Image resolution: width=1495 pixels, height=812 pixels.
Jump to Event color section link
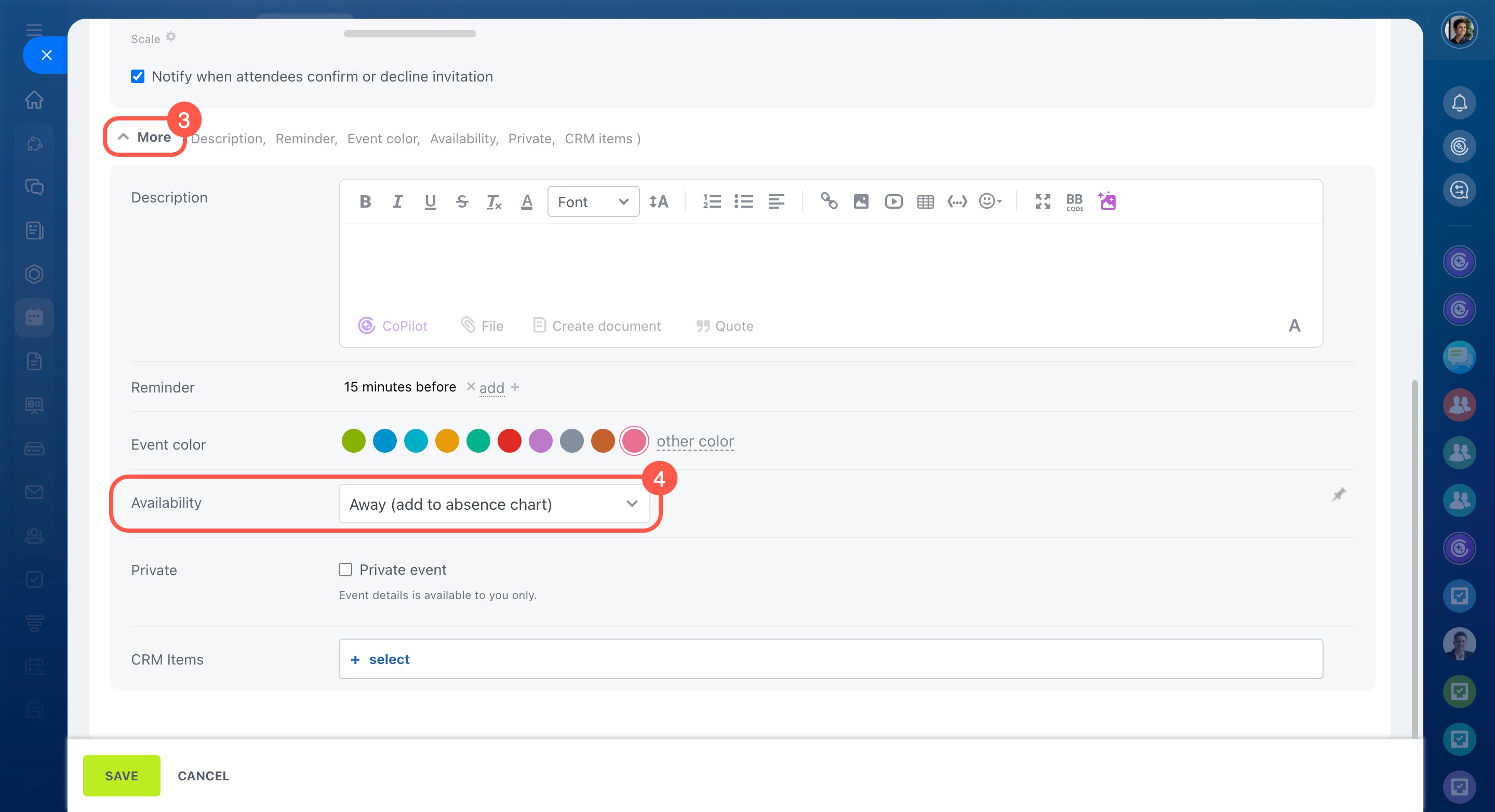point(383,139)
